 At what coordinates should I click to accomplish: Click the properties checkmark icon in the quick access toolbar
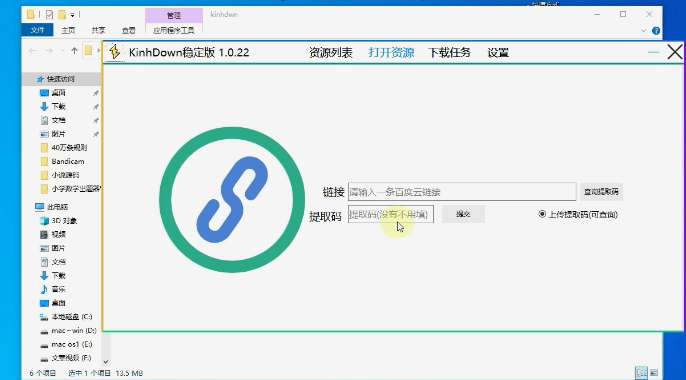[49, 14]
